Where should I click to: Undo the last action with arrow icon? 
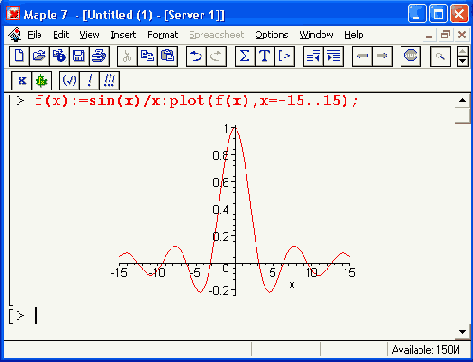(196, 56)
